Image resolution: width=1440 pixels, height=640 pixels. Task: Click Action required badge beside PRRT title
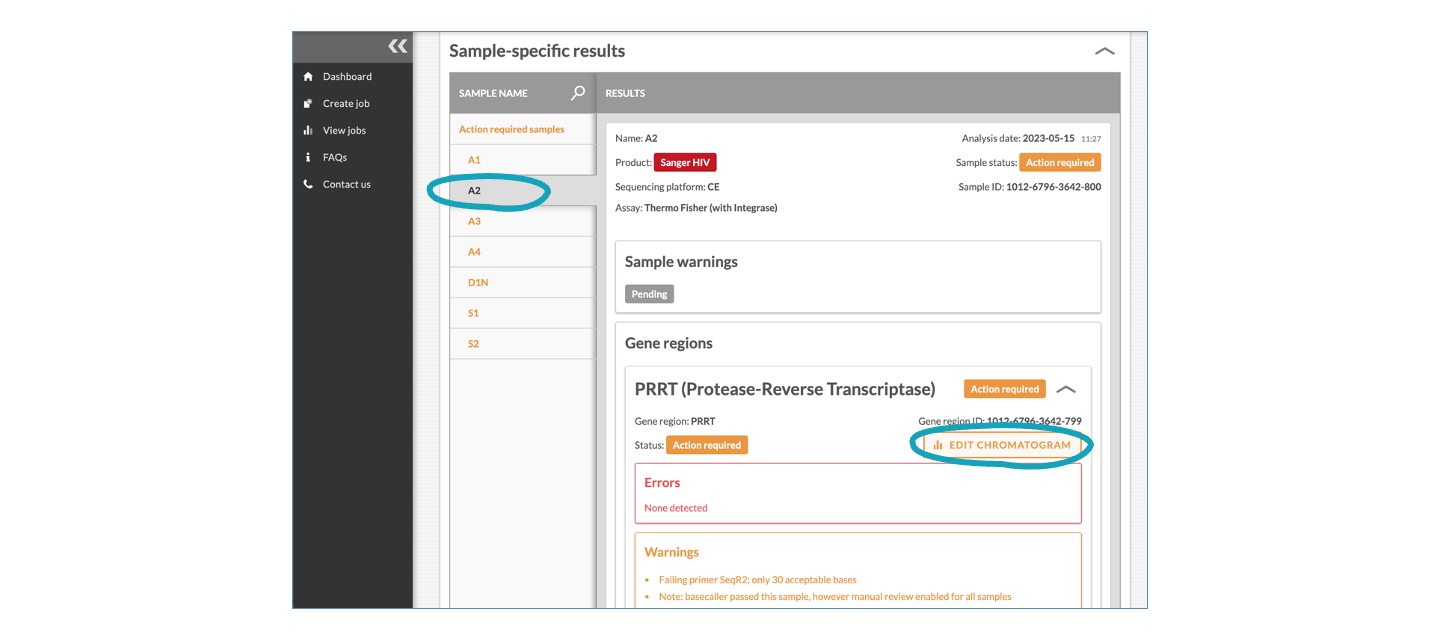coord(1005,389)
